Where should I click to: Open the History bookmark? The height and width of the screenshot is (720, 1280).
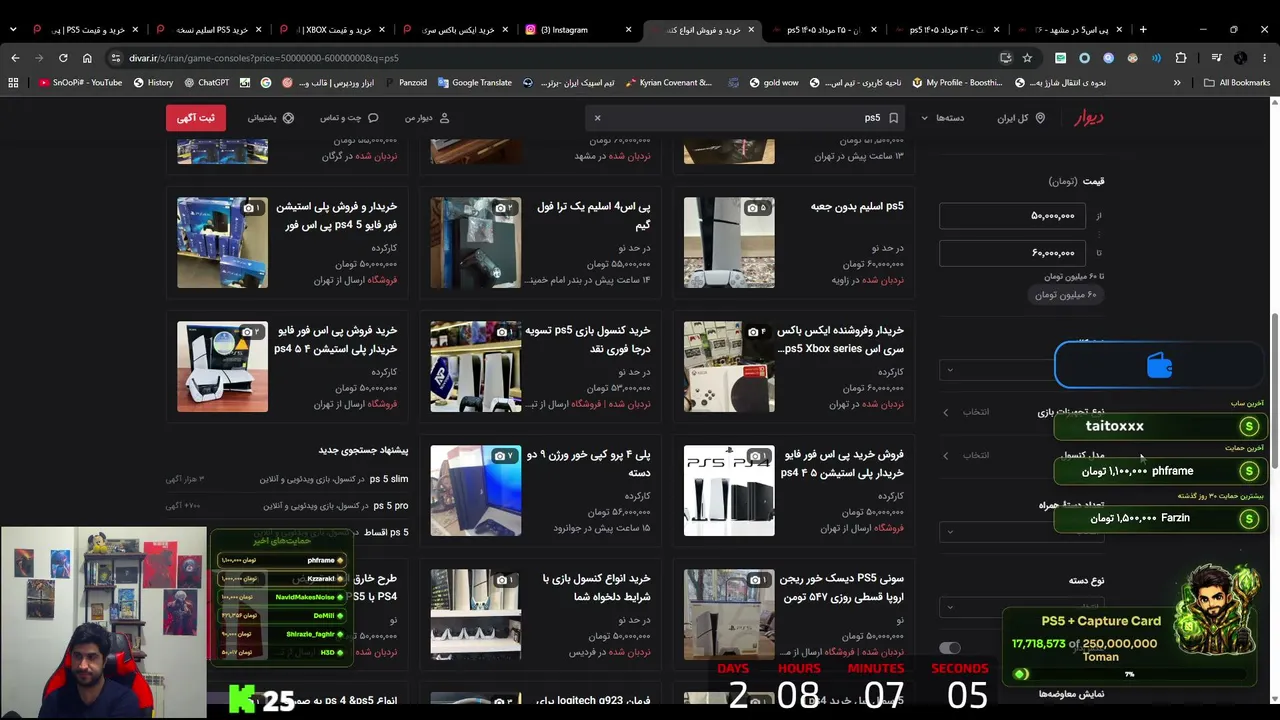tap(153, 83)
